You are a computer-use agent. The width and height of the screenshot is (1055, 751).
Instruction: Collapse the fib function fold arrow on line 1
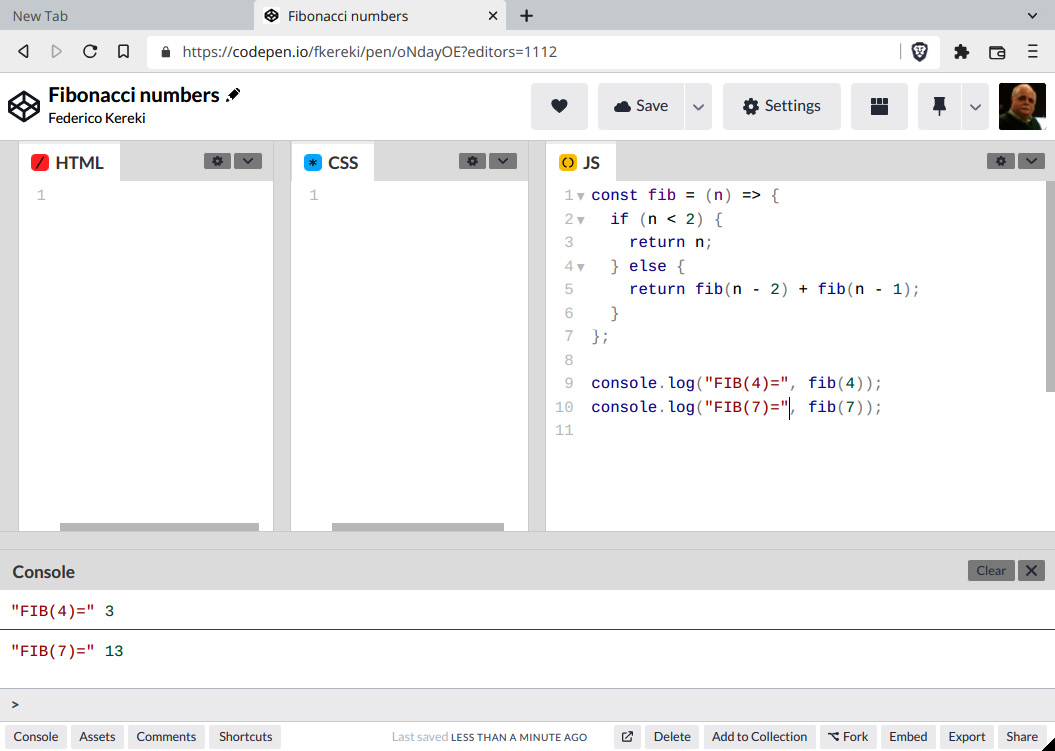pyautogui.click(x=578, y=194)
